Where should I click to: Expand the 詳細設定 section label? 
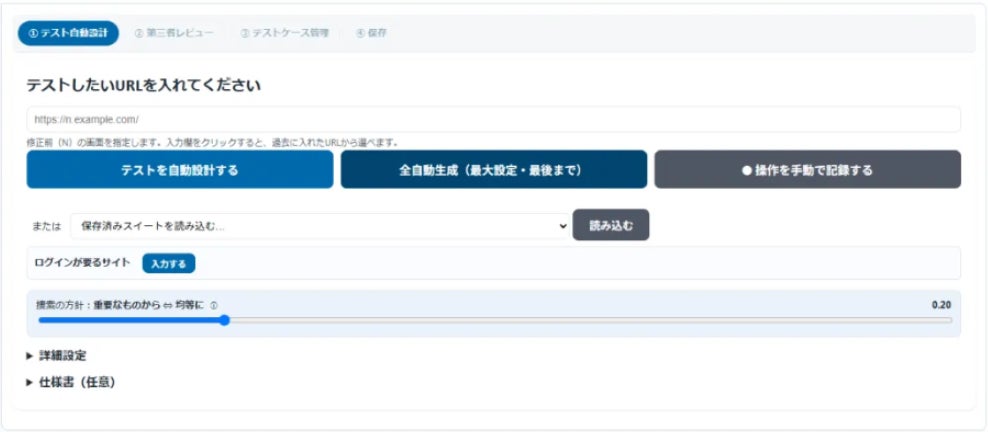(x=63, y=356)
